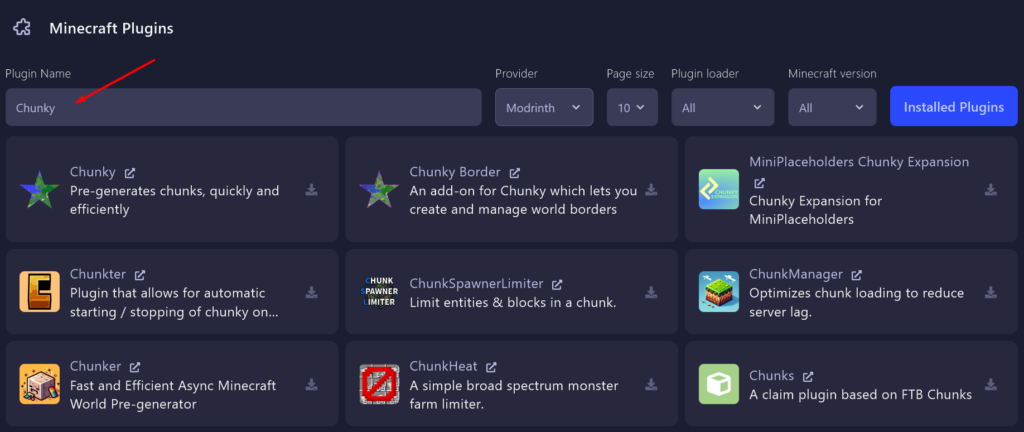The height and width of the screenshot is (432, 1024).
Task: Expand the Plugin loader dropdown
Action: [x=722, y=107]
